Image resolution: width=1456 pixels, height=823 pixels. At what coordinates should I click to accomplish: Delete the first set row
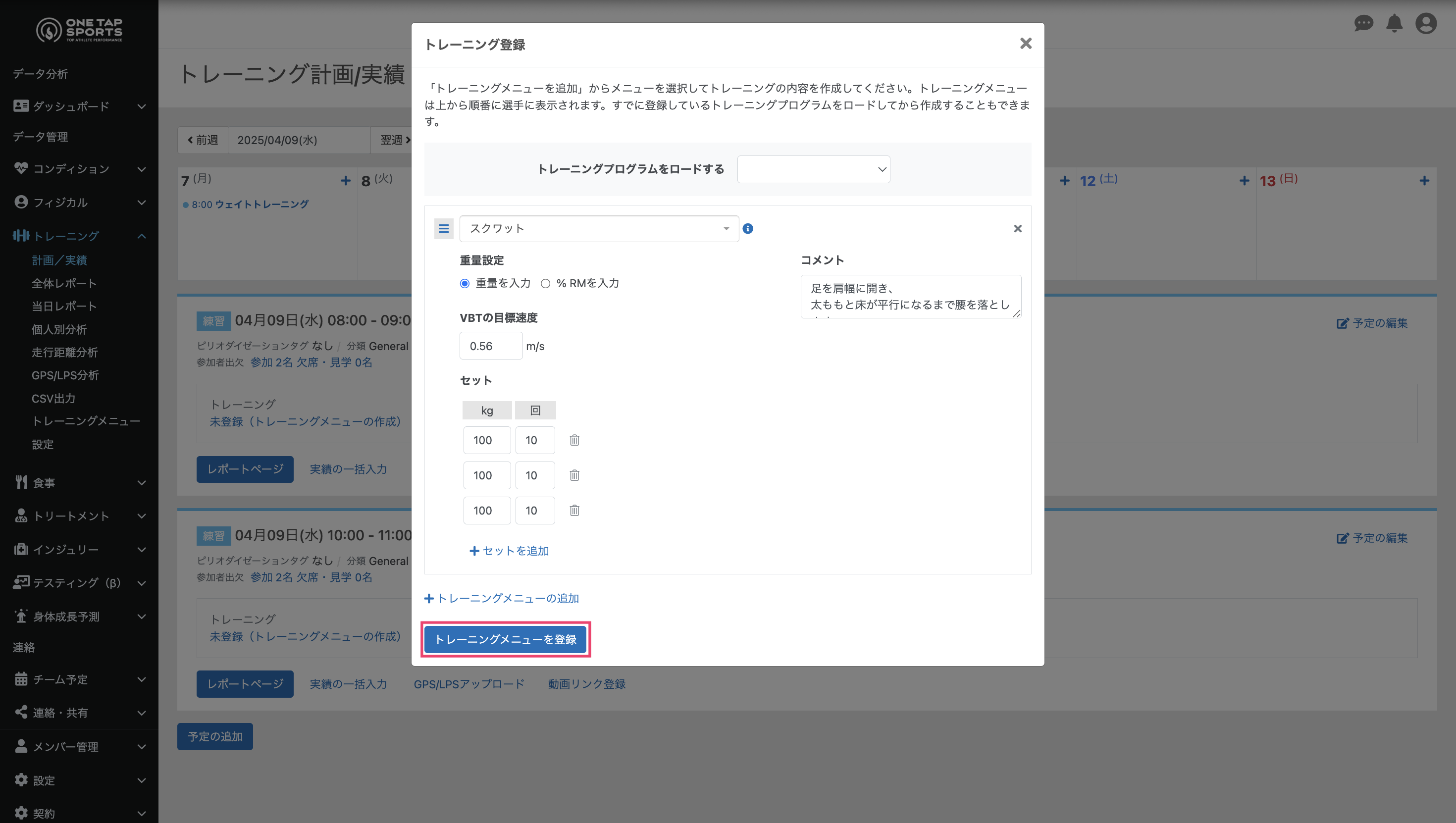(574, 440)
